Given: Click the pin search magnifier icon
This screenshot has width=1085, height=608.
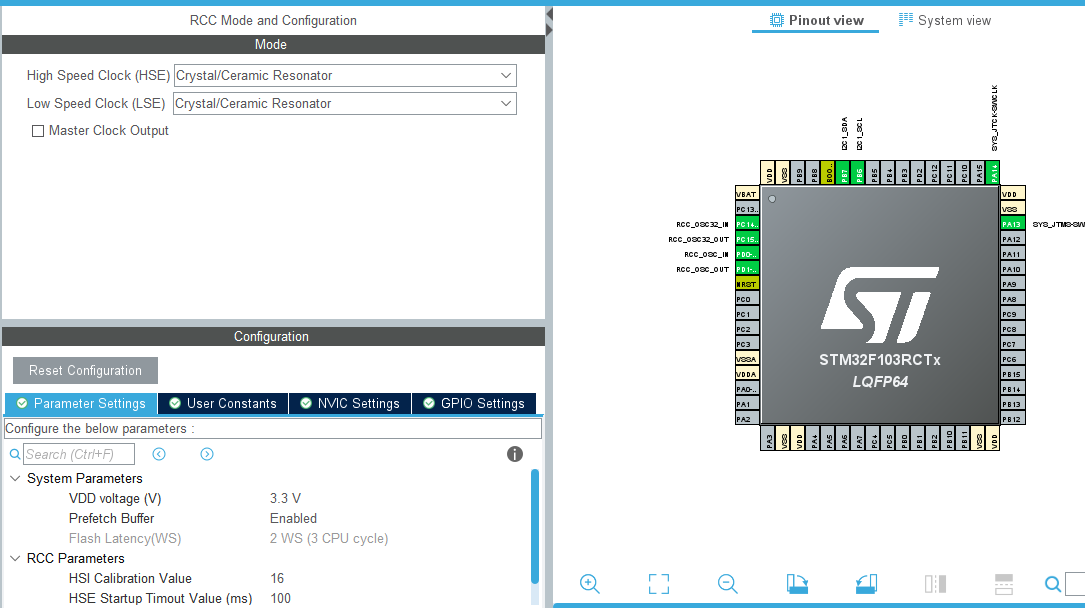Looking at the screenshot, I should [x=1052, y=584].
